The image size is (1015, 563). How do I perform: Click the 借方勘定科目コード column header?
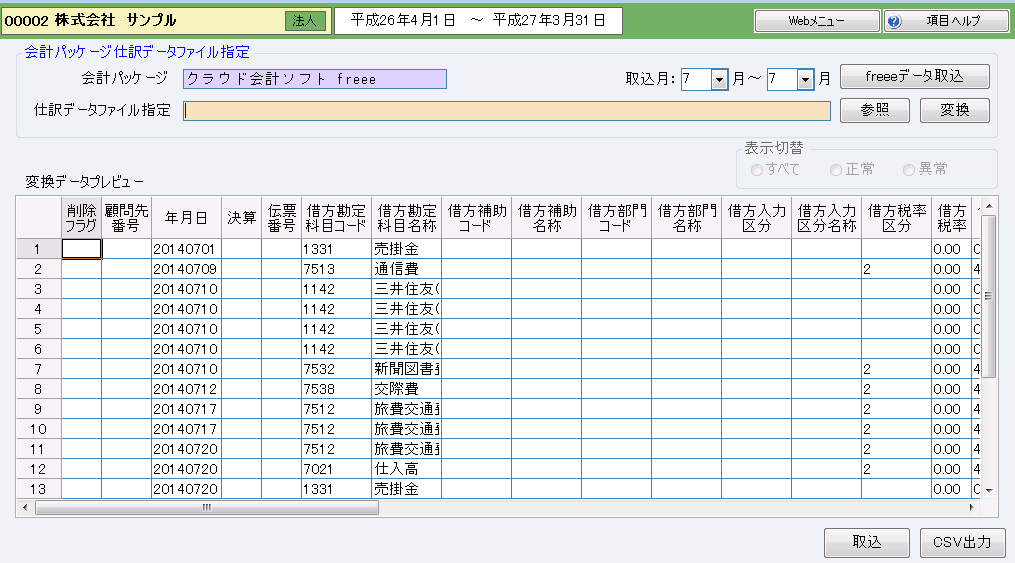(336, 218)
